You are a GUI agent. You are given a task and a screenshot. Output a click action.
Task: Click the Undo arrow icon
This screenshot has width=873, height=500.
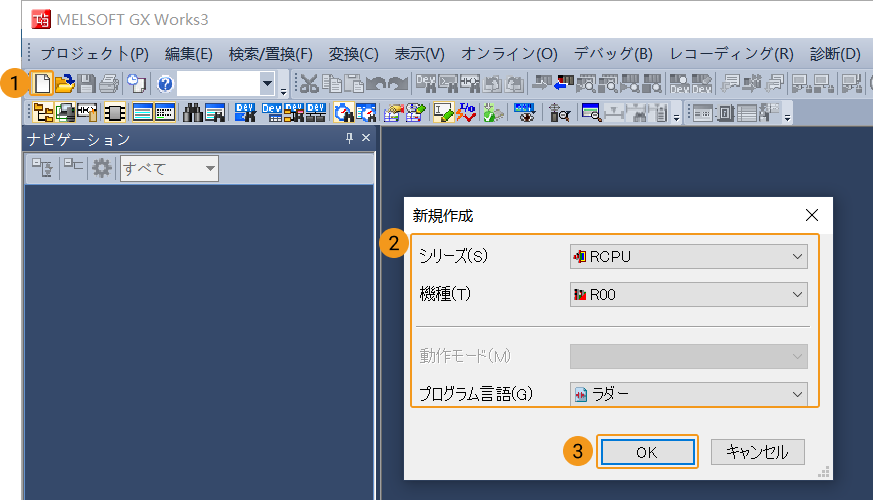click(376, 84)
